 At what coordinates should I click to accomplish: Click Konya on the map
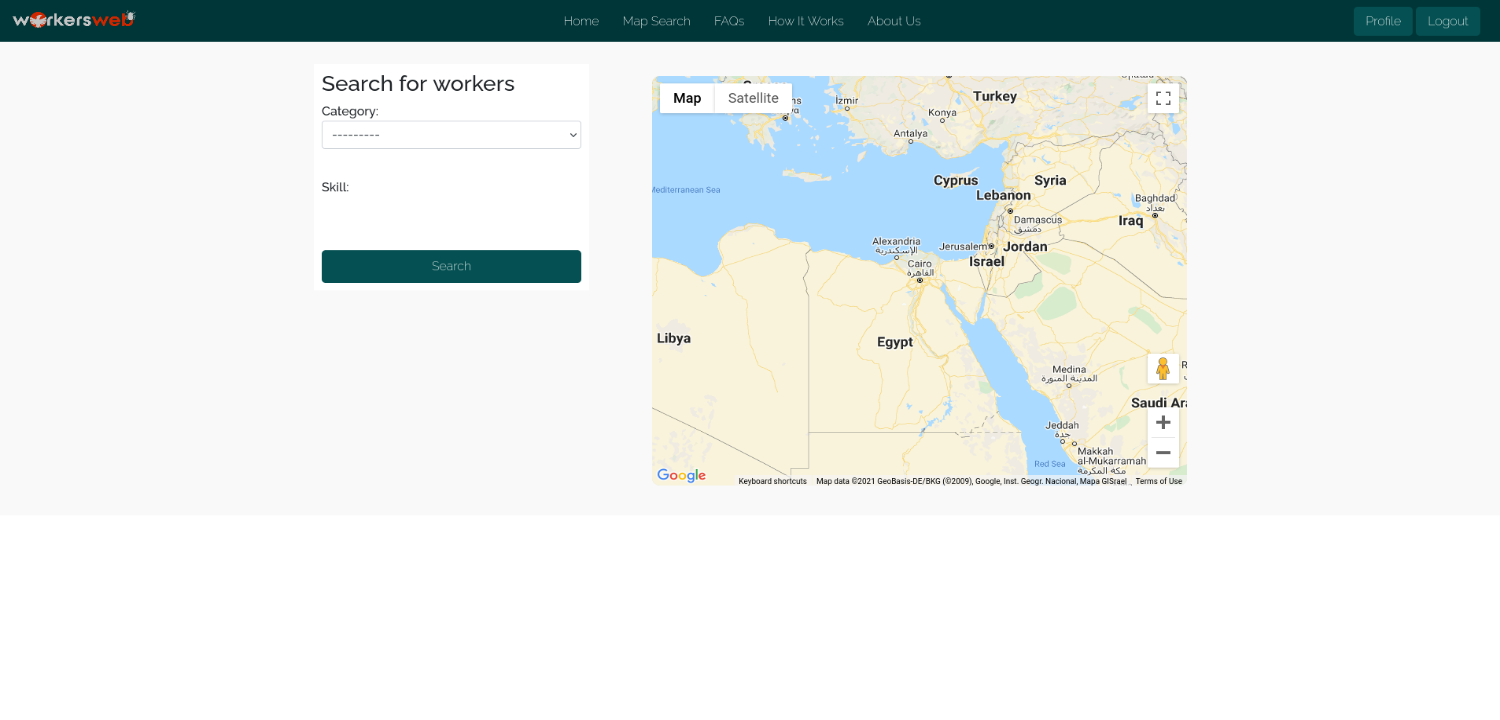click(942, 113)
